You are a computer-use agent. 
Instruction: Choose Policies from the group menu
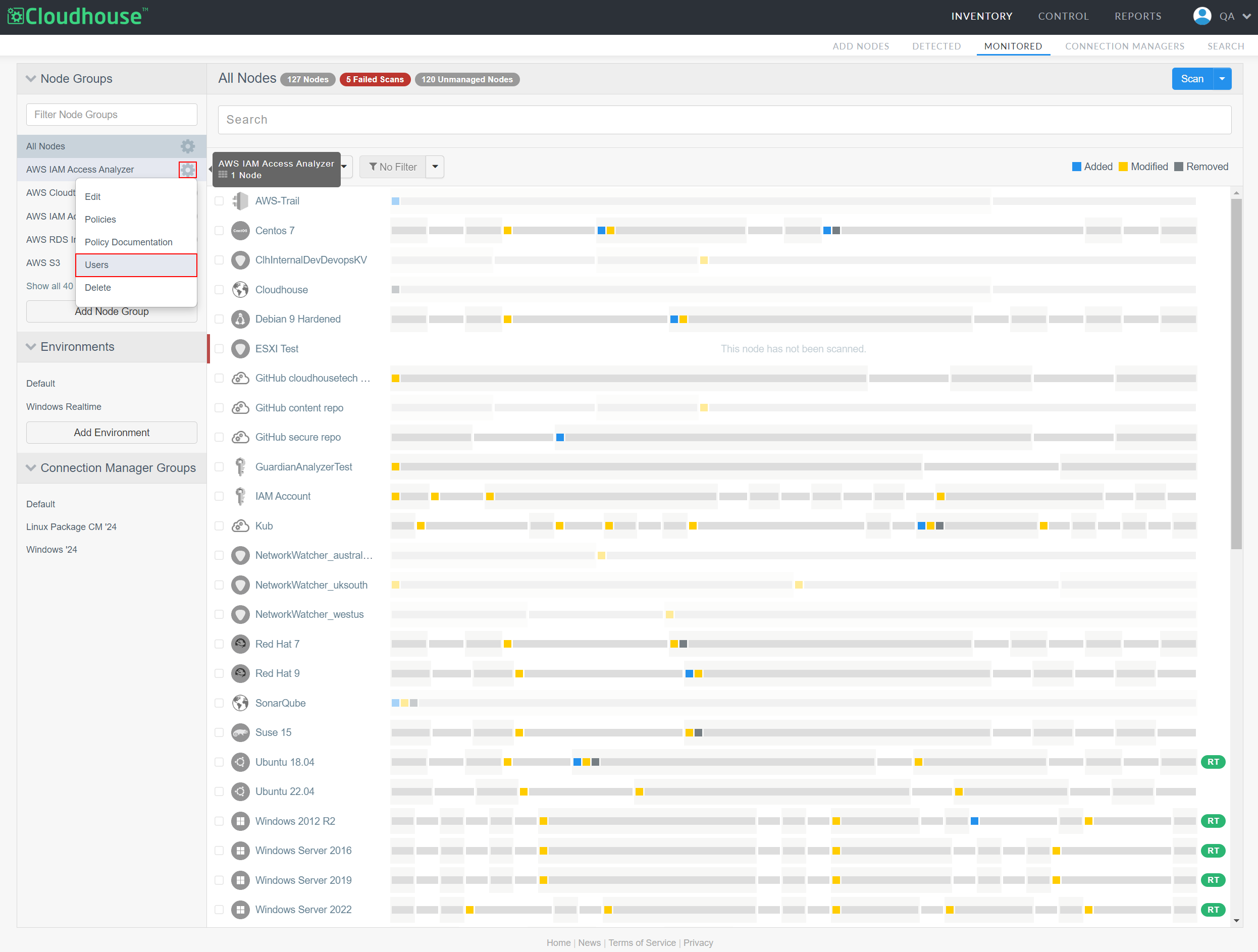(136, 220)
